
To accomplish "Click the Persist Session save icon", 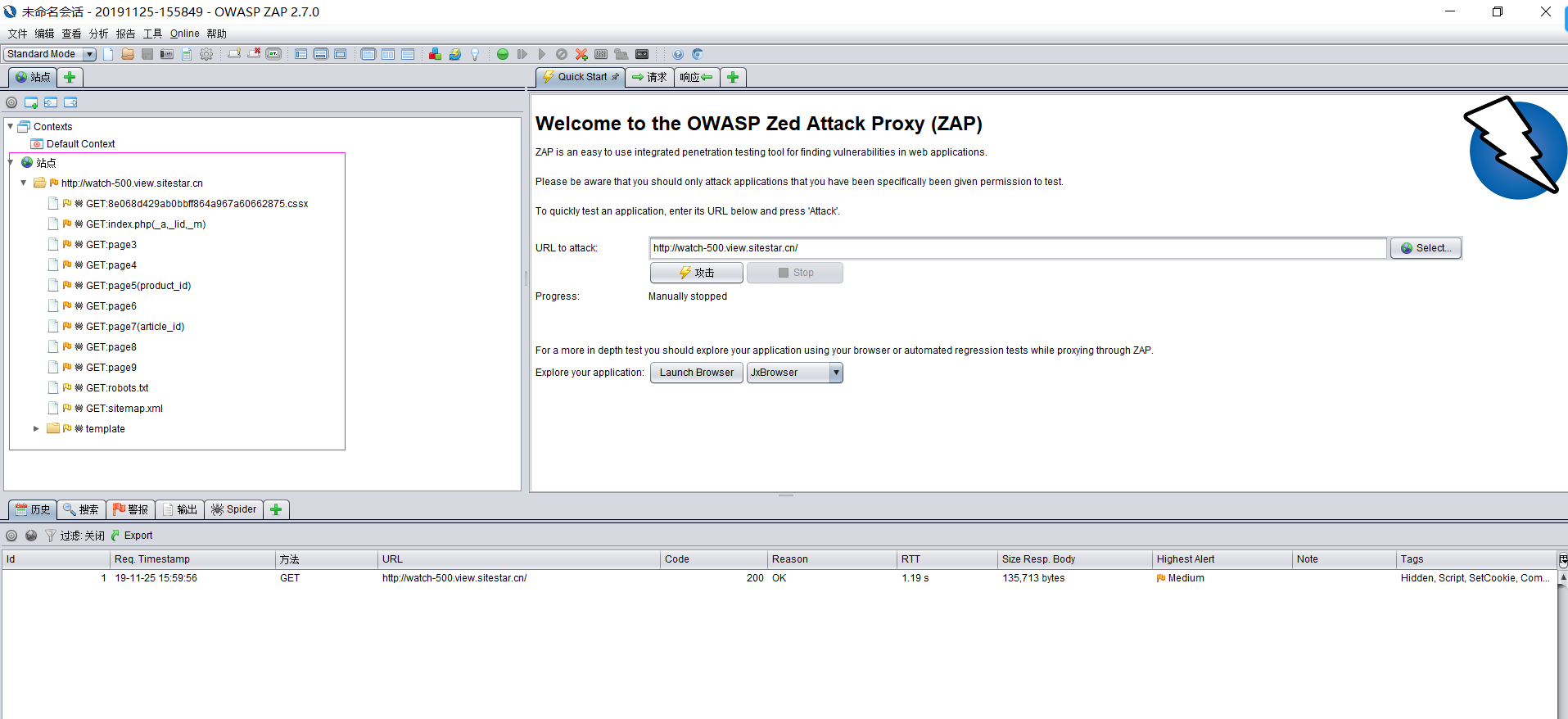I will pos(147,54).
